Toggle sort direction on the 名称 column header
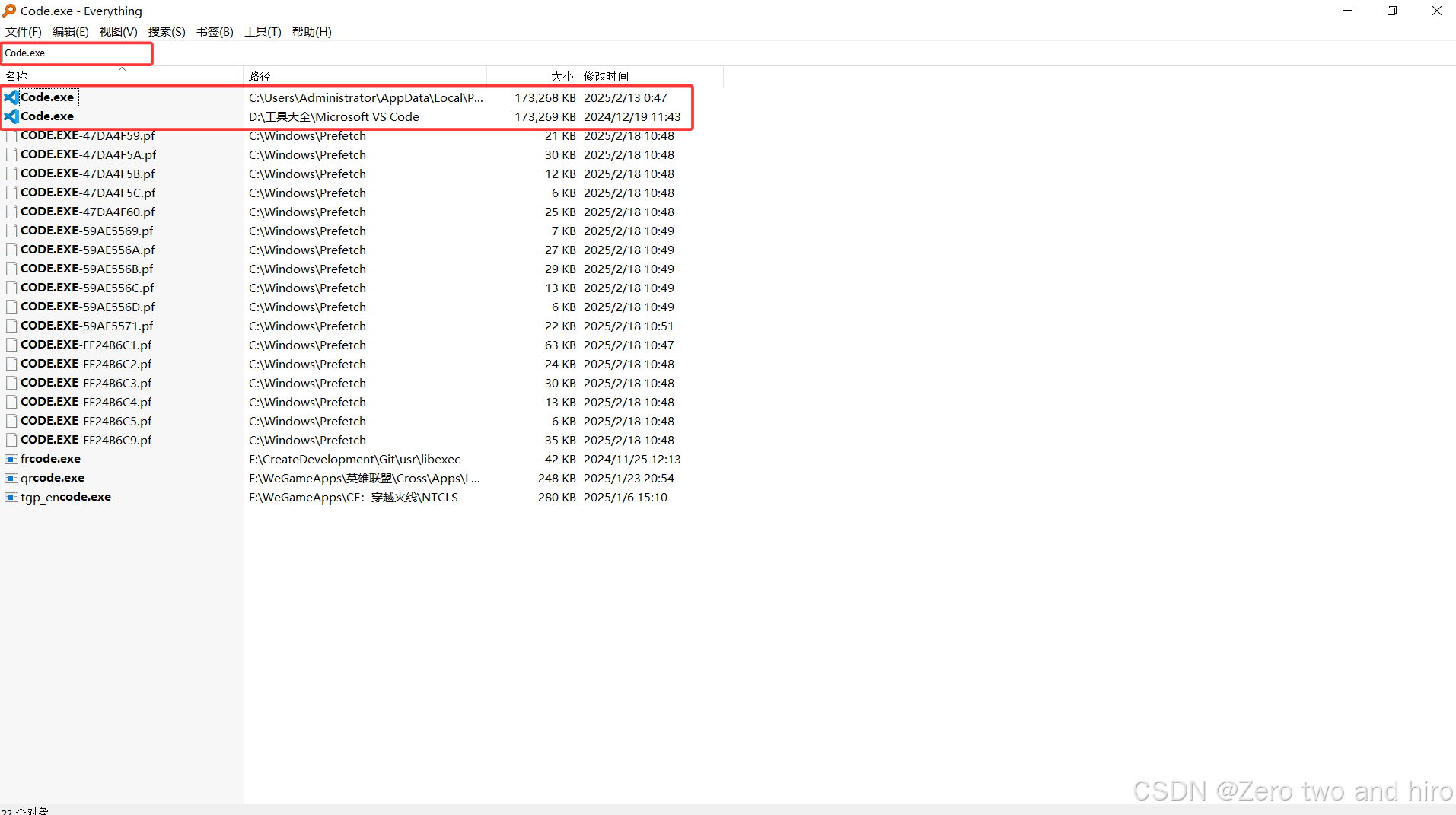The image size is (1456, 815). click(x=76, y=75)
